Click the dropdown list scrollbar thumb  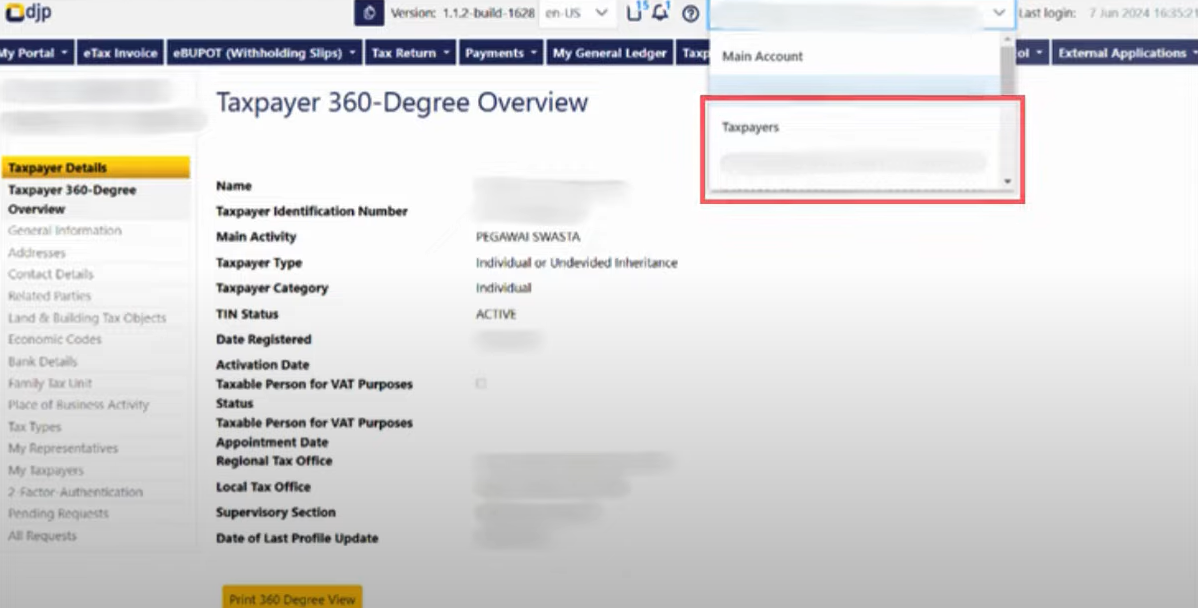click(1008, 69)
